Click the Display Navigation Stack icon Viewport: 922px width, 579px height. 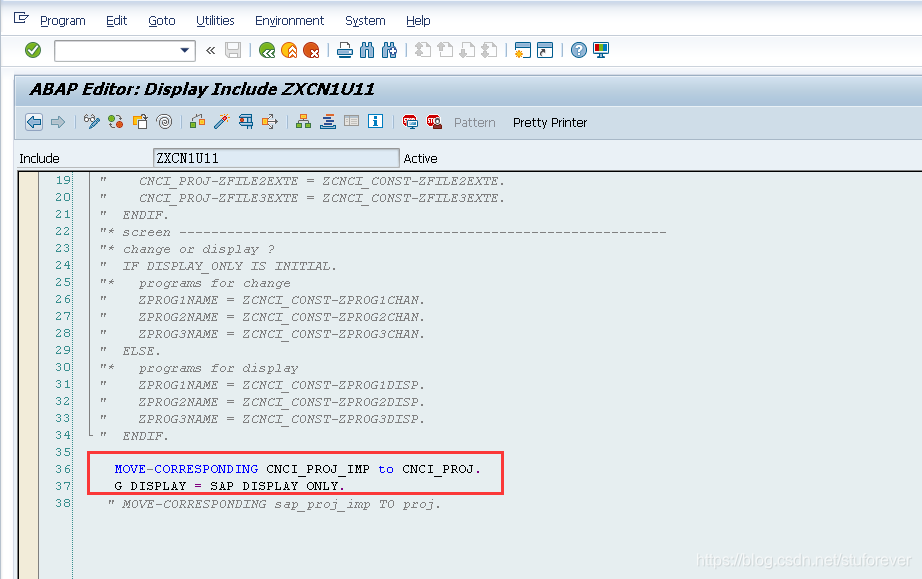coord(328,122)
